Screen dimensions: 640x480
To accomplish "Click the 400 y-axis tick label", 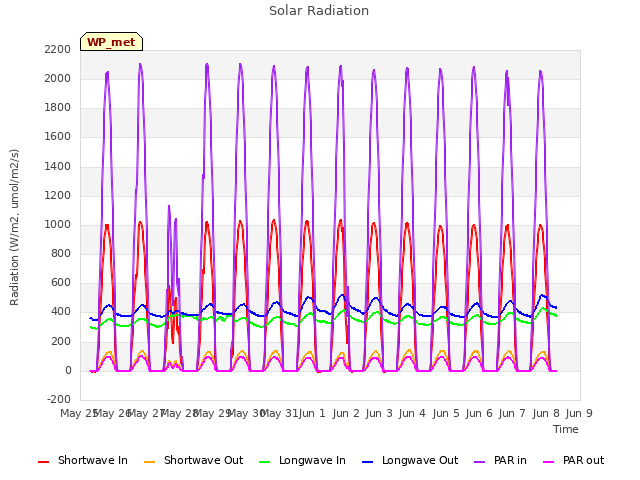I will coord(61,311).
